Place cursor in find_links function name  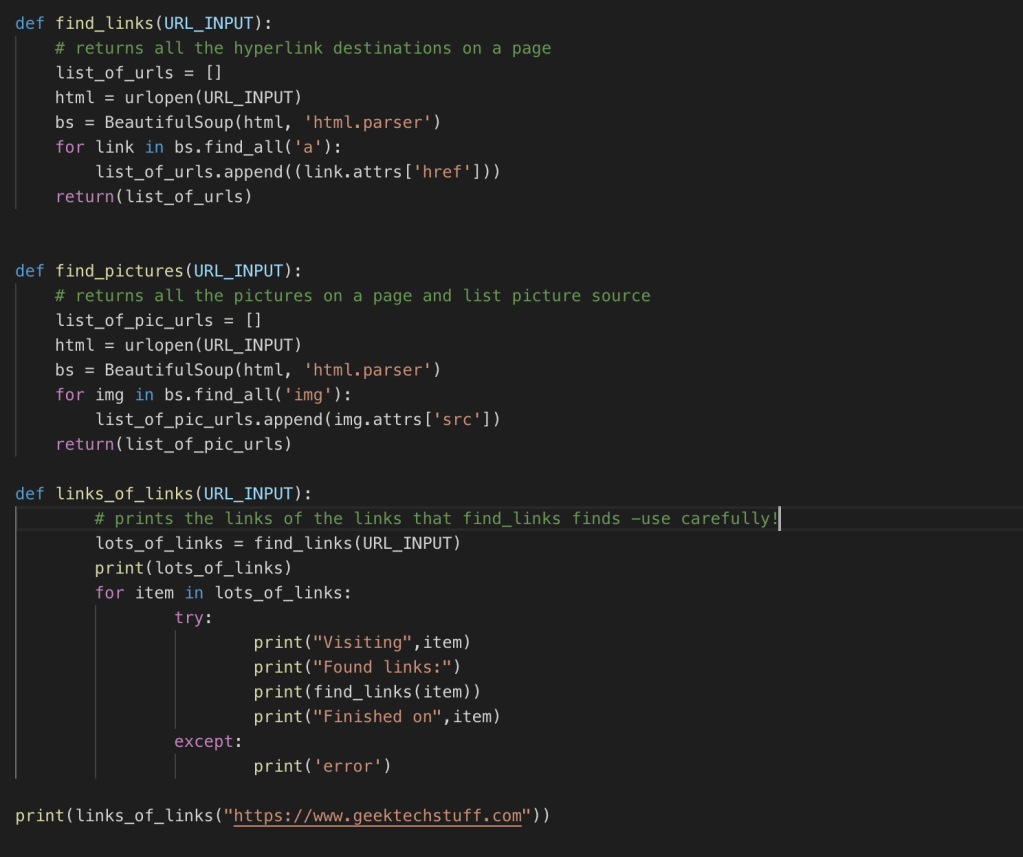103,22
